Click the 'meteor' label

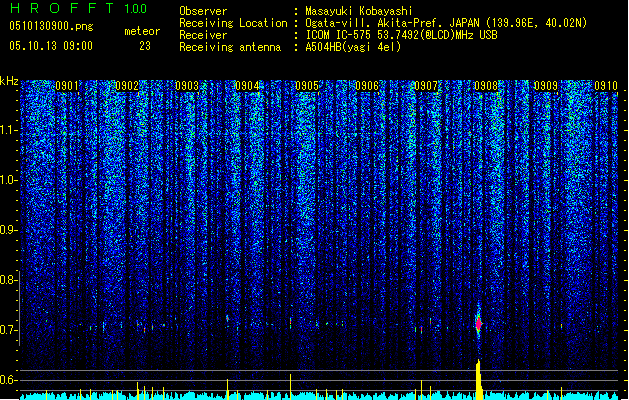click(x=142, y=31)
